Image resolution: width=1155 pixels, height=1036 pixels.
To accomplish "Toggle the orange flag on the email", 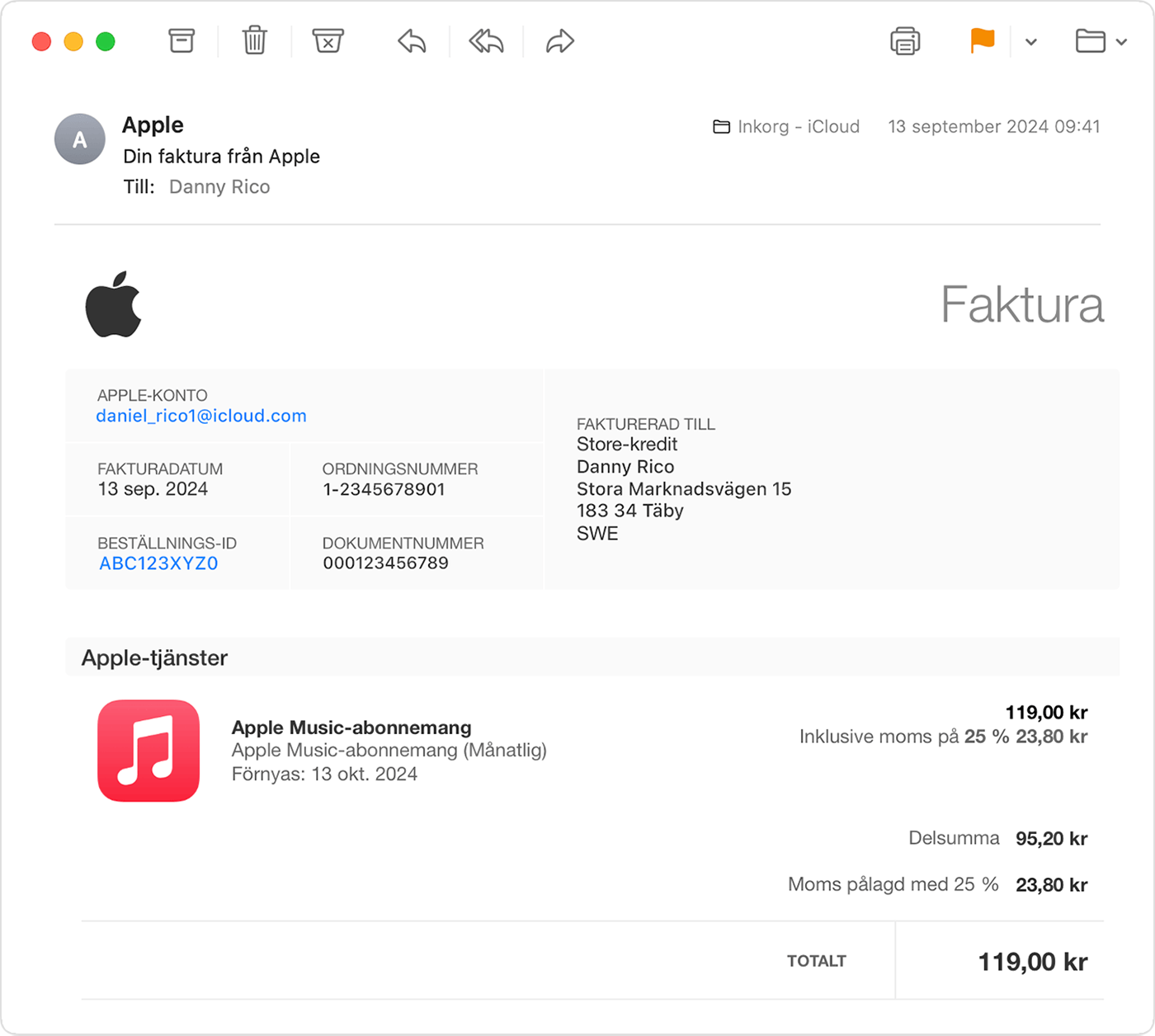I will 982,40.
